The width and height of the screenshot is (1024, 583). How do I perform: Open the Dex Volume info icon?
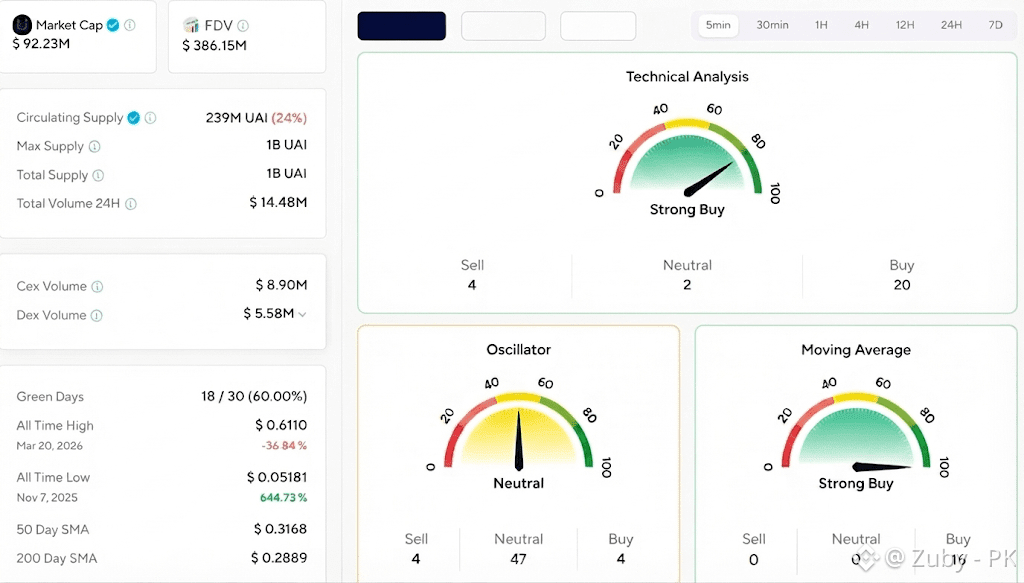click(x=97, y=315)
